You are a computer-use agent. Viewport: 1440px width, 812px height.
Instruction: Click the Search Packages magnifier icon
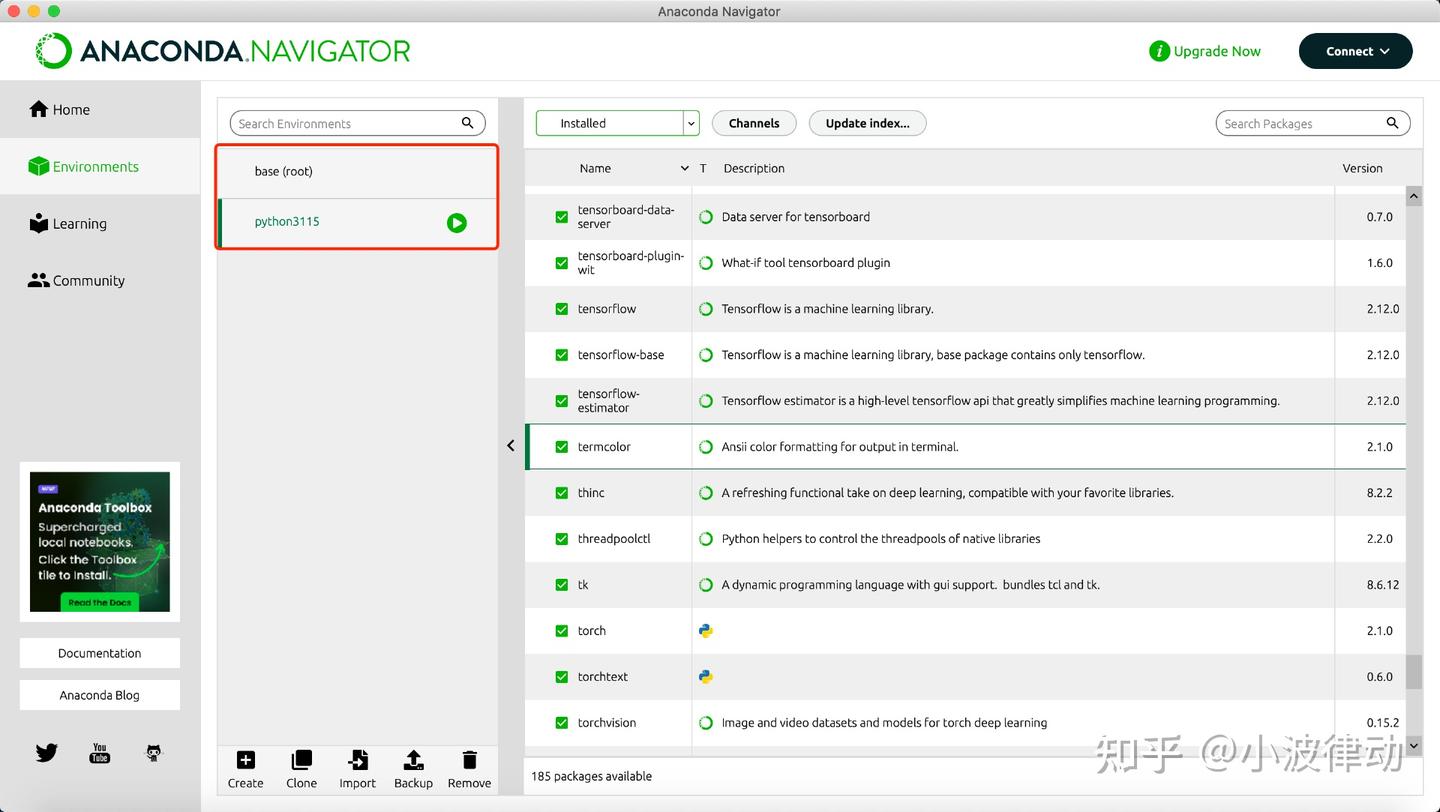click(x=1392, y=123)
